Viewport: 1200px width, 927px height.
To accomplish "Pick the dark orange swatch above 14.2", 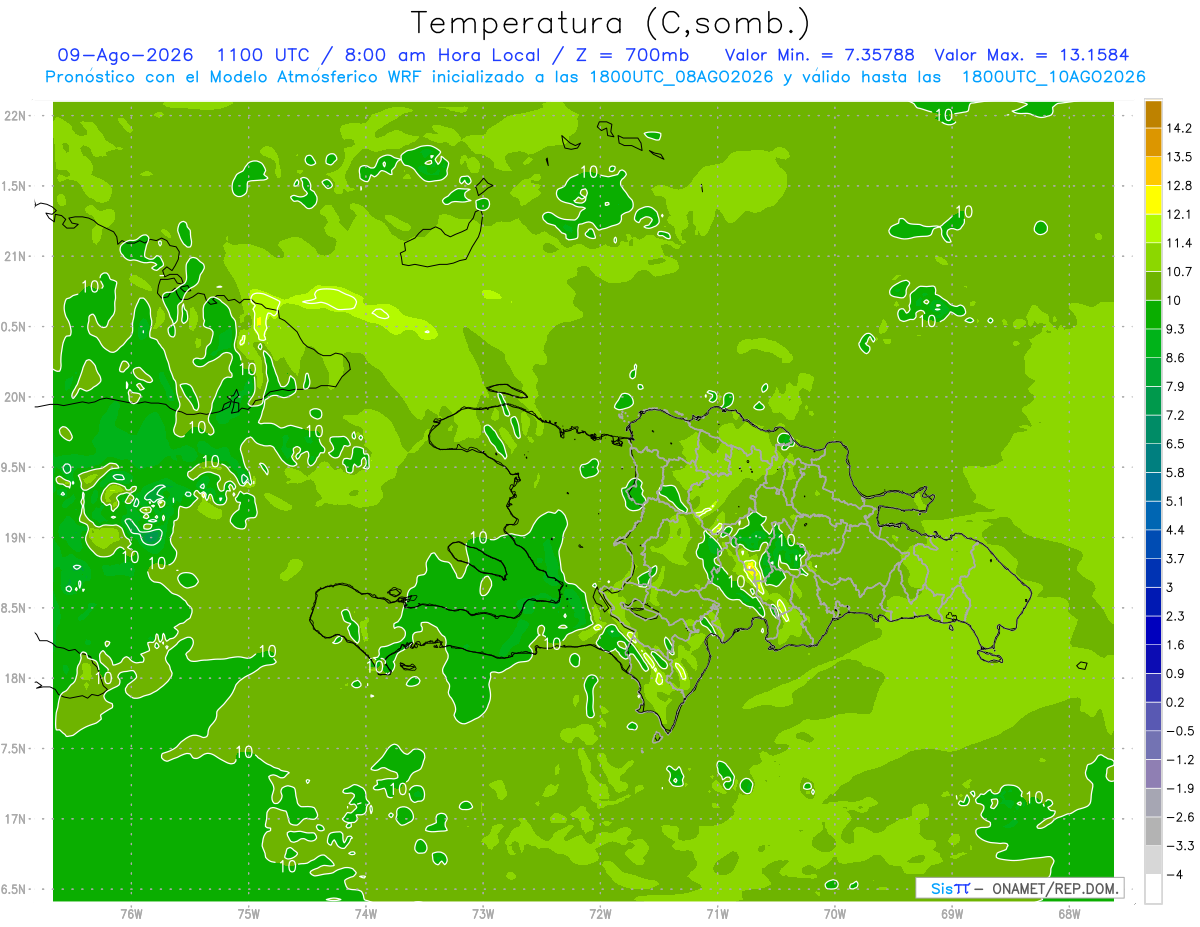I will tap(1153, 114).
